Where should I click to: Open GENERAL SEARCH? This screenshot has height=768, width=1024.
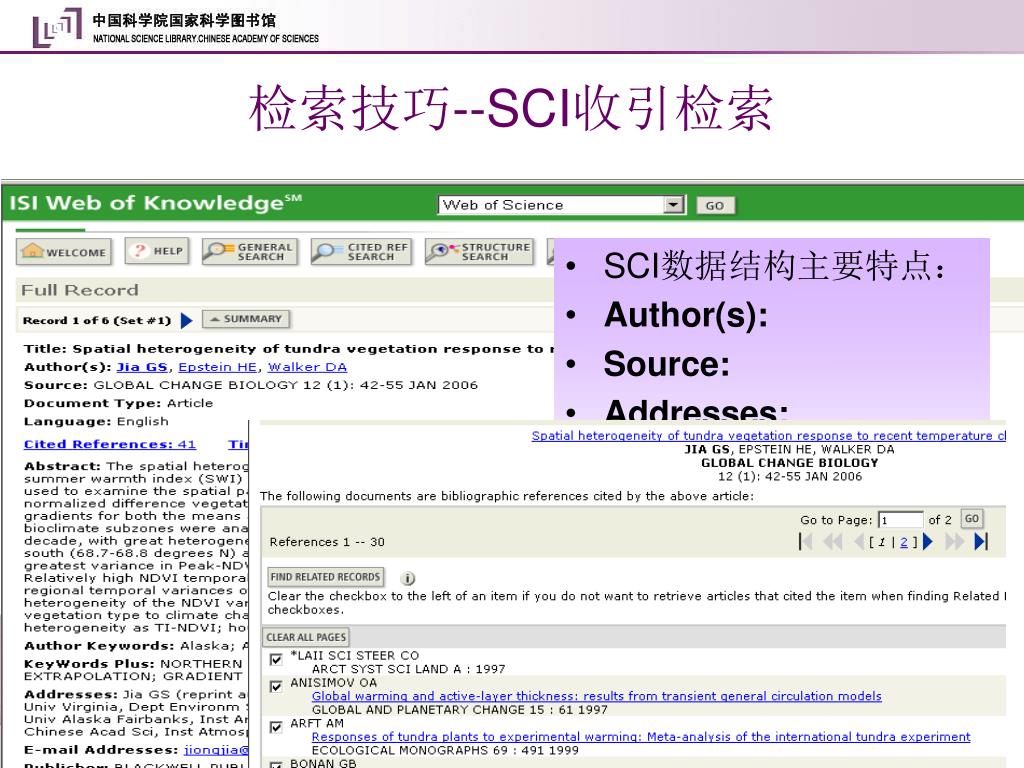pyautogui.click(x=249, y=251)
